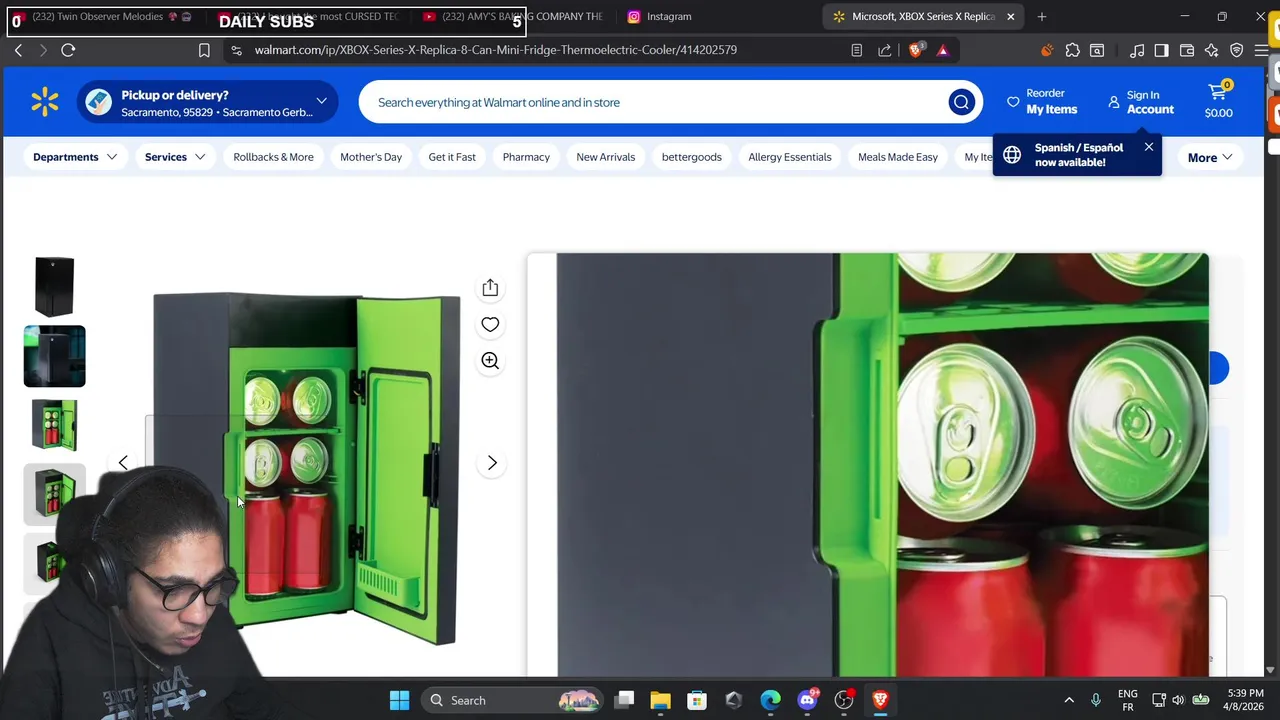Open browser Extensions puzzle icon
The image size is (1280, 720).
click(1072, 50)
